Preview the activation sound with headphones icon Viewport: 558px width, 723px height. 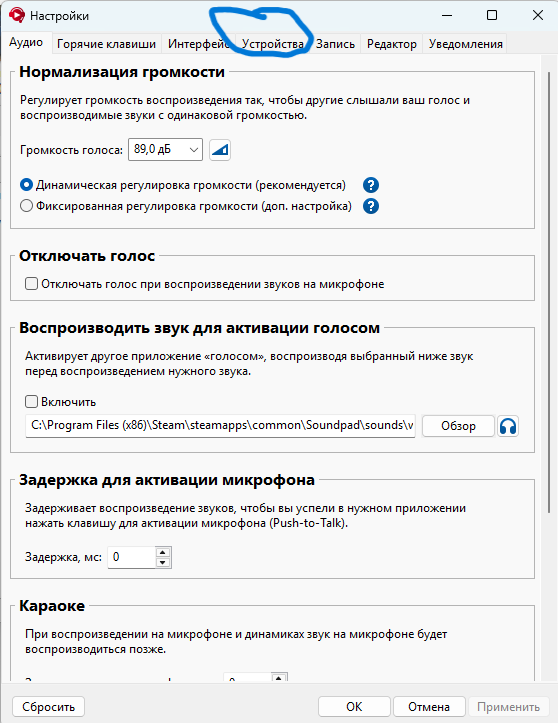pos(508,426)
